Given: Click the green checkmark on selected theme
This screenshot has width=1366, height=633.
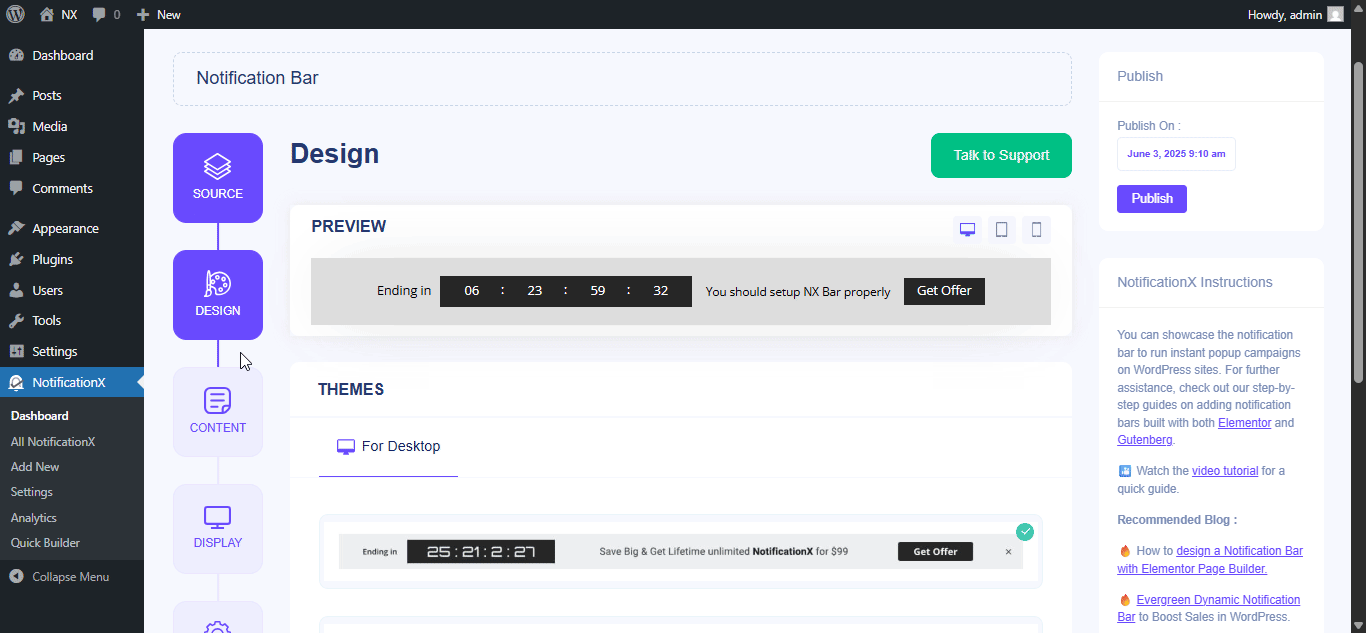Looking at the screenshot, I should pos(1025,532).
